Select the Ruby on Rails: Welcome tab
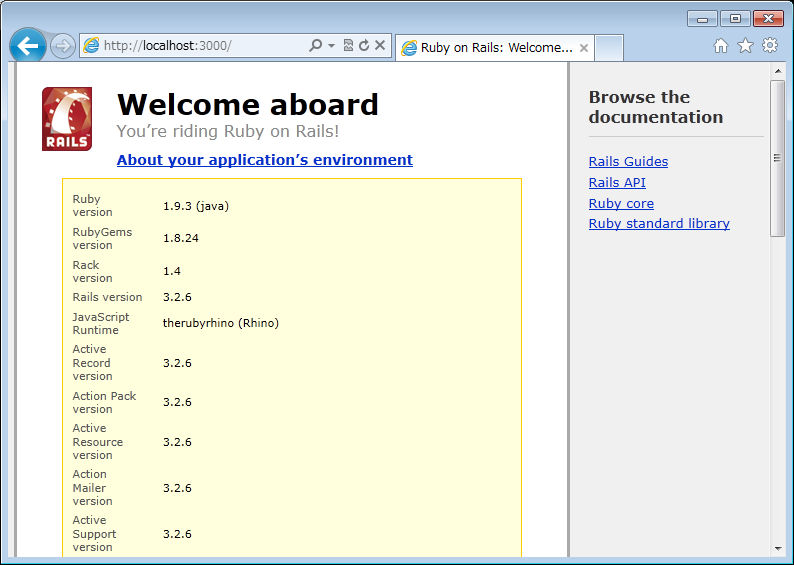 point(494,48)
